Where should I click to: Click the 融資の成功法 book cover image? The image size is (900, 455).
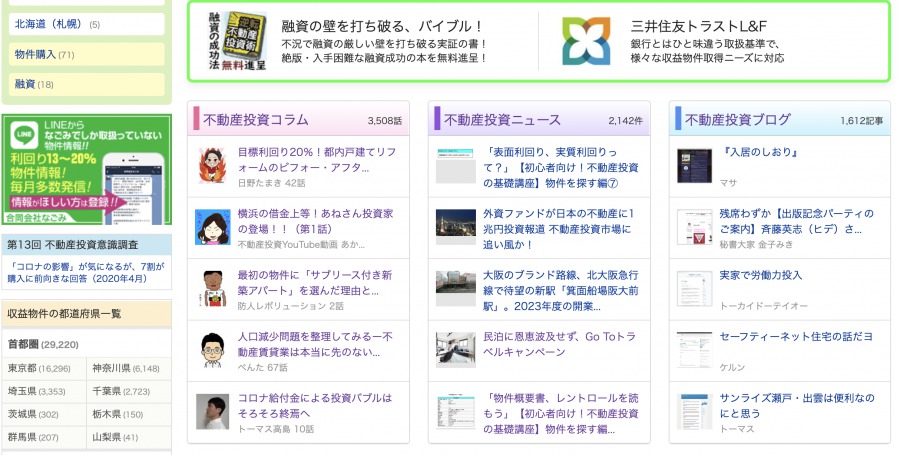pos(238,41)
